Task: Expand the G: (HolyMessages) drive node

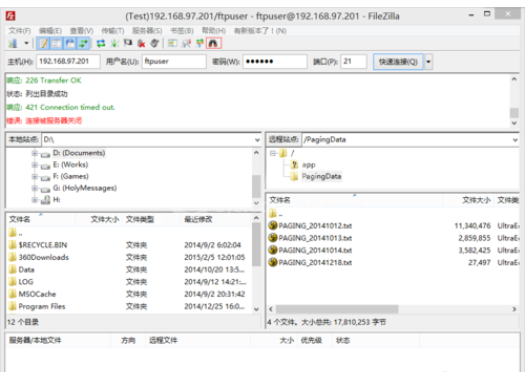Action: pos(35,188)
